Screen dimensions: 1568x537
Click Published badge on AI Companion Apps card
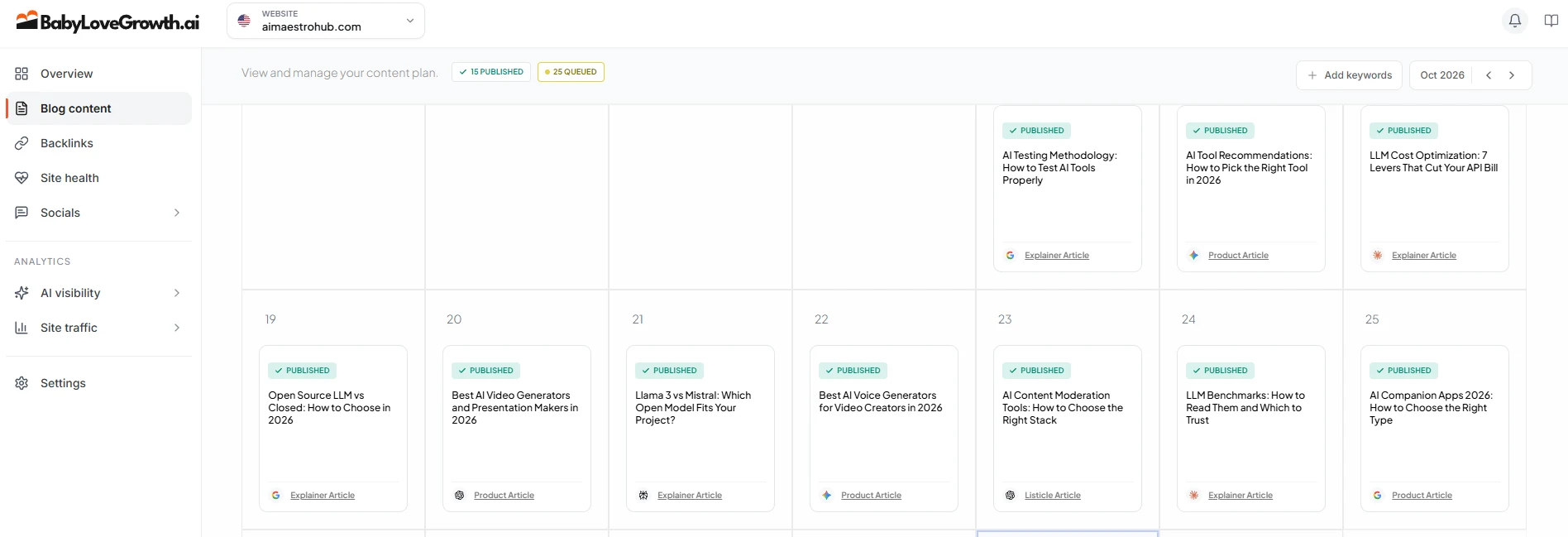pyautogui.click(x=1403, y=371)
